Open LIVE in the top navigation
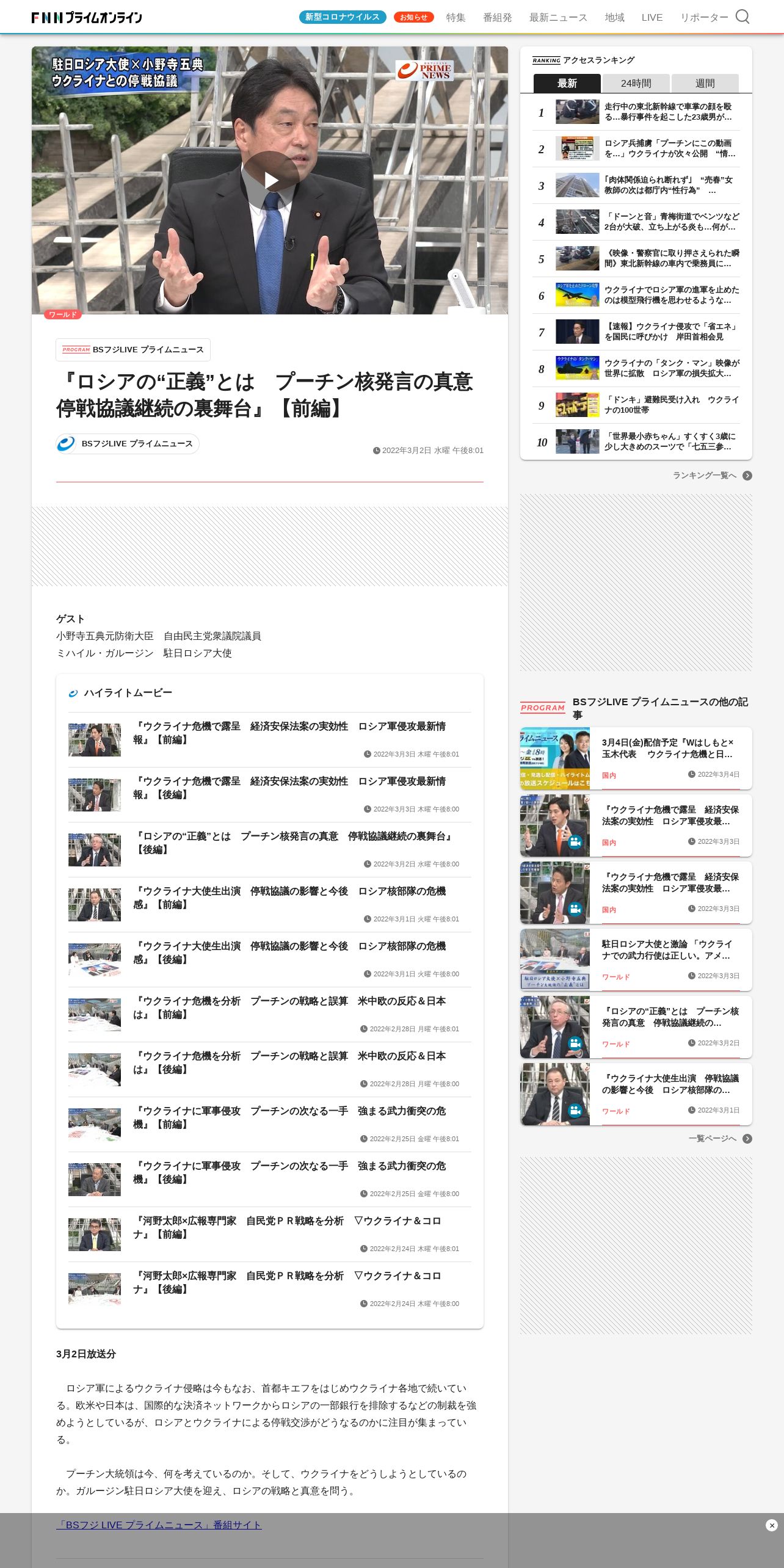784x1568 pixels. (652, 17)
